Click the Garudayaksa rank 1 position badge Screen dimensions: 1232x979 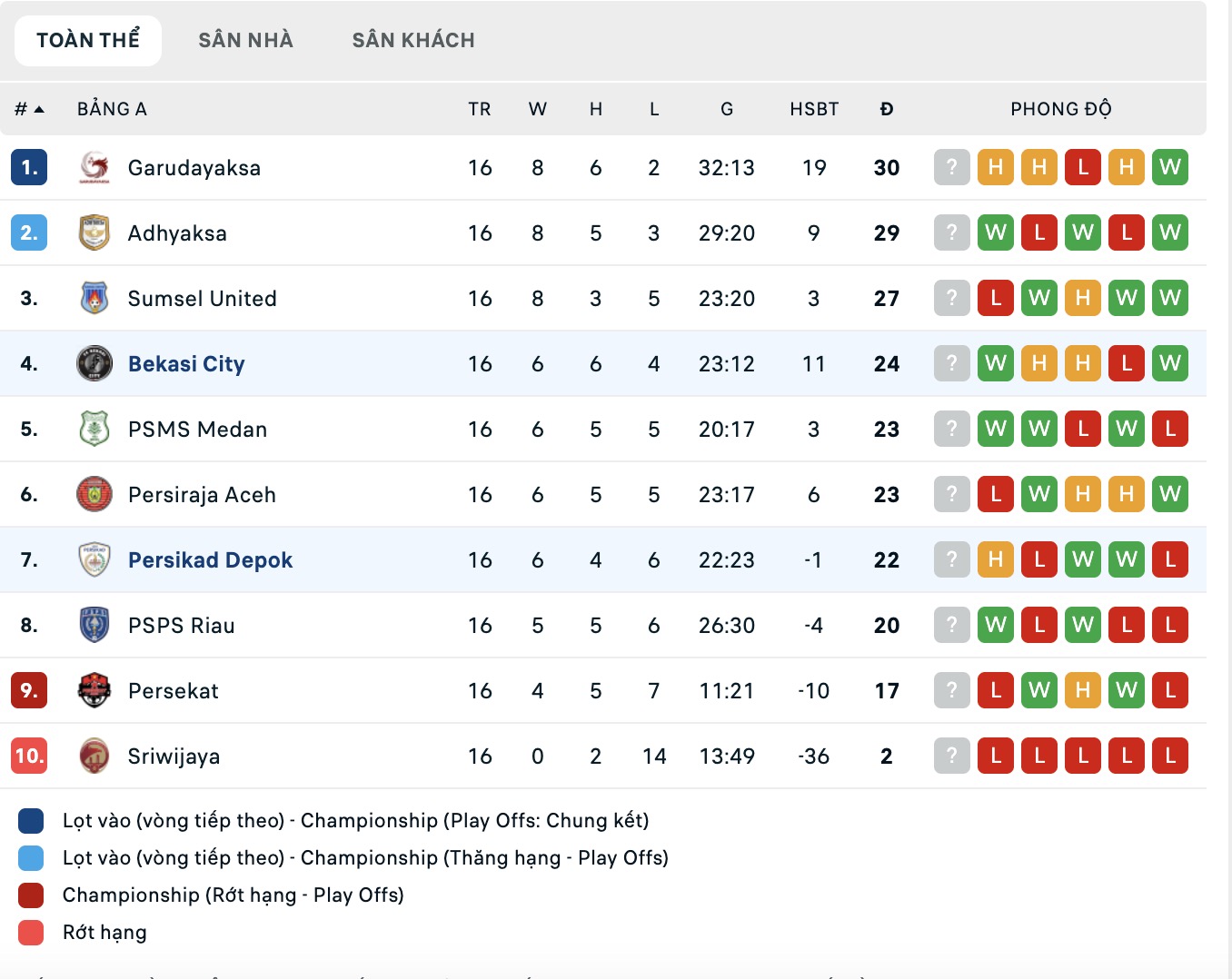pyautogui.click(x=29, y=168)
